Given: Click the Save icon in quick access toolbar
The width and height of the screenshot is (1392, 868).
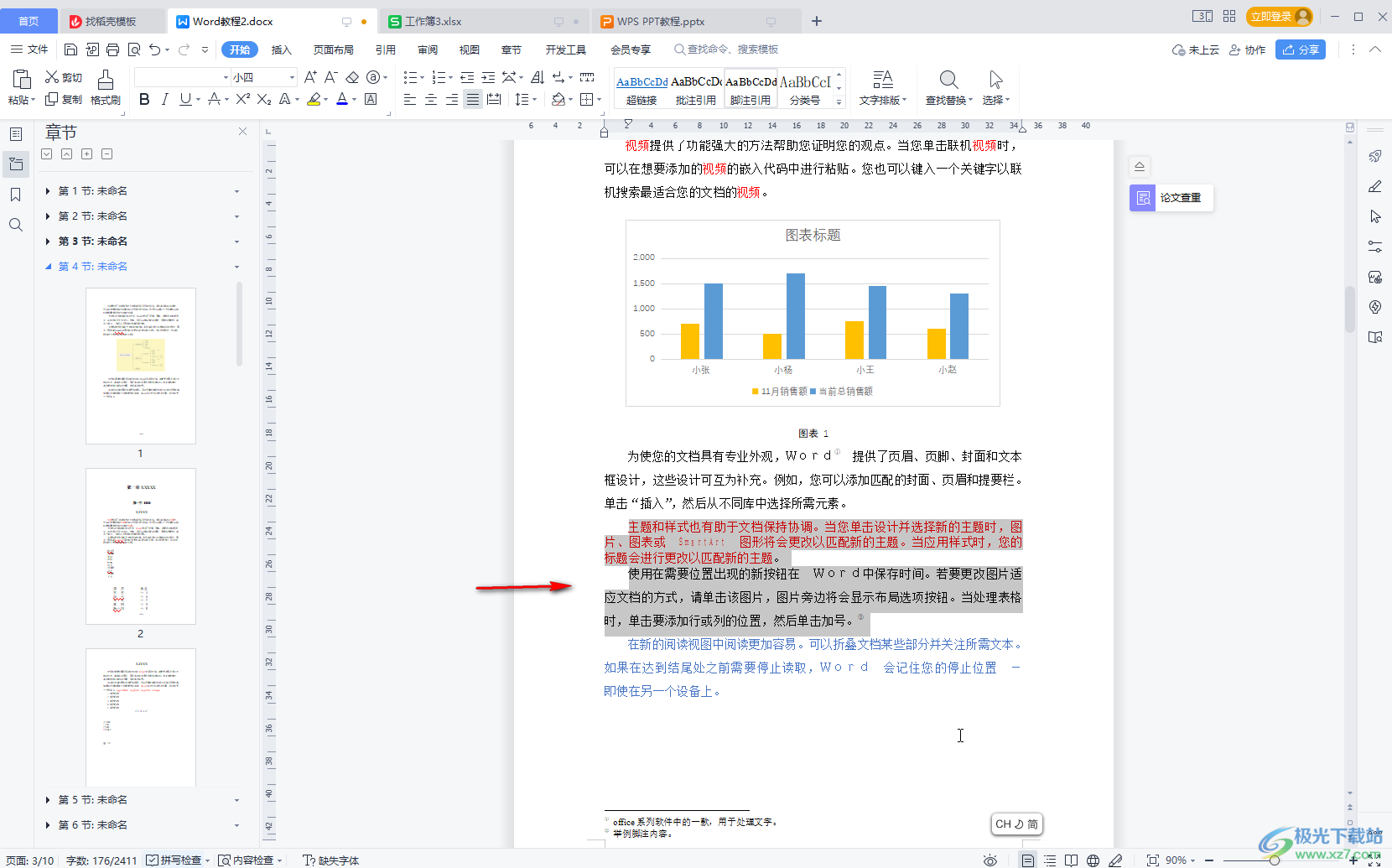Looking at the screenshot, I should 71,49.
